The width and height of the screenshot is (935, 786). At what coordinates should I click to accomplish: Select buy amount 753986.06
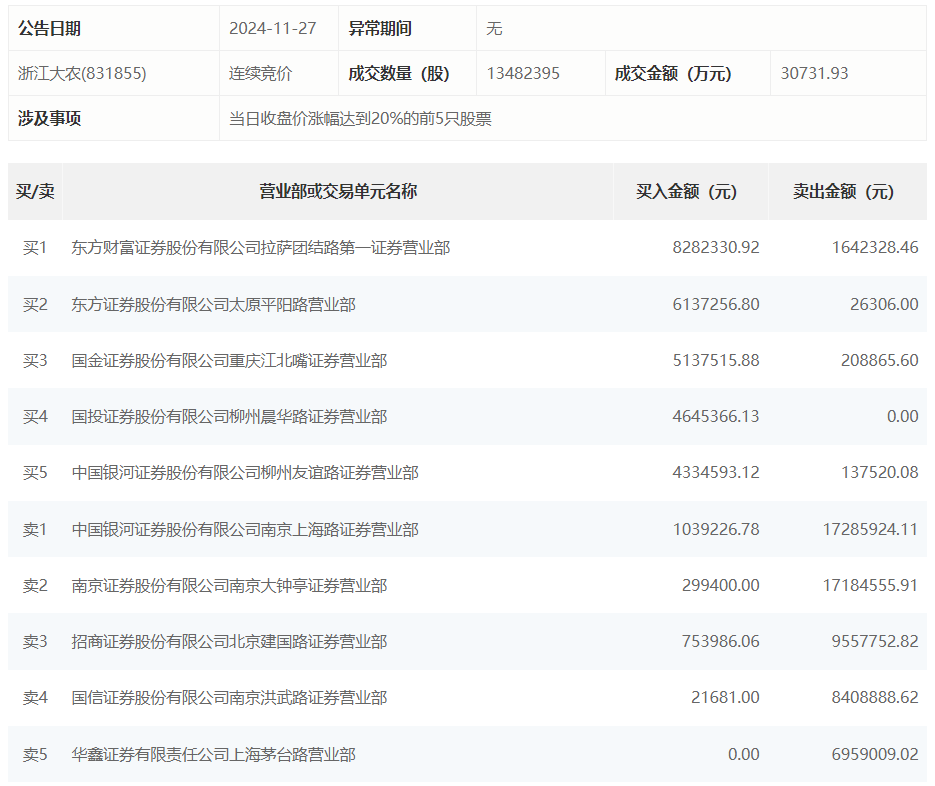720,641
